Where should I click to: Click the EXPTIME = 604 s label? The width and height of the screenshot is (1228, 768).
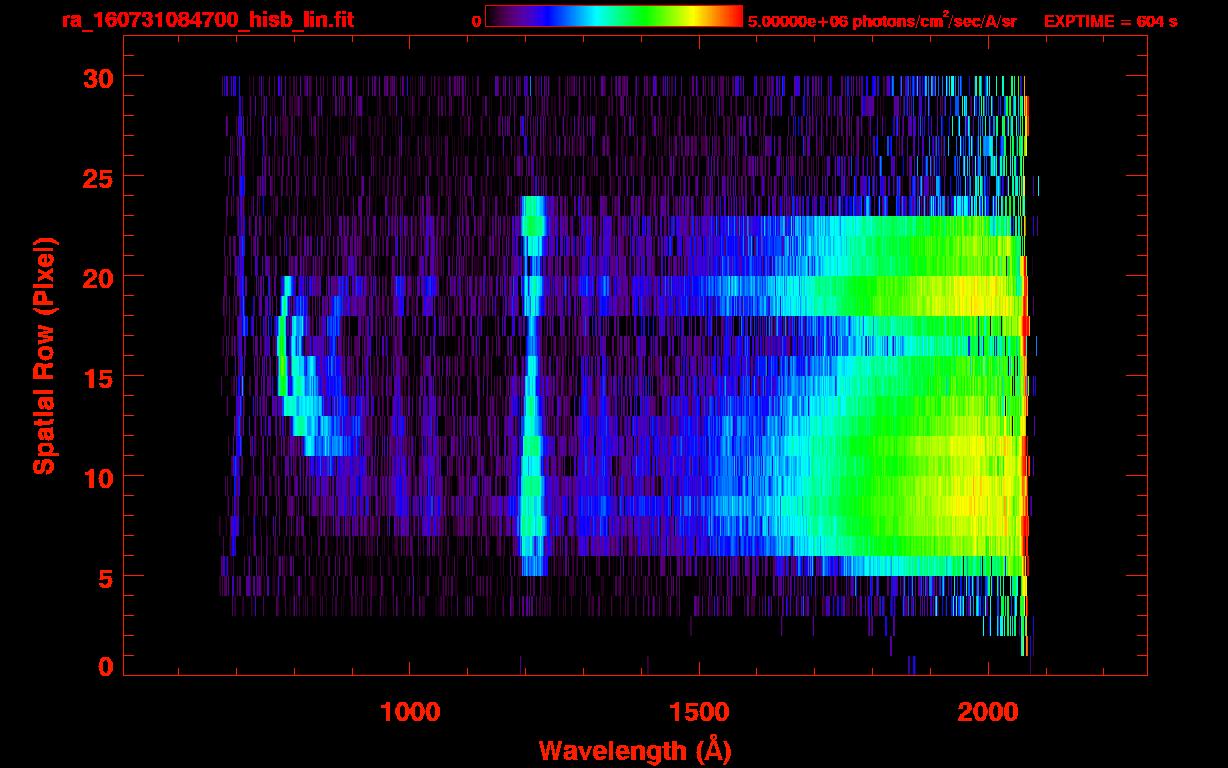pyautogui.click(x=1110, y=20)
